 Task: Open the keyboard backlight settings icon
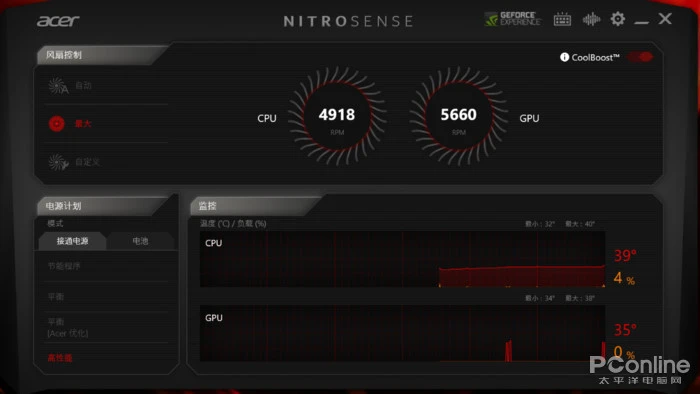[562, 19]
